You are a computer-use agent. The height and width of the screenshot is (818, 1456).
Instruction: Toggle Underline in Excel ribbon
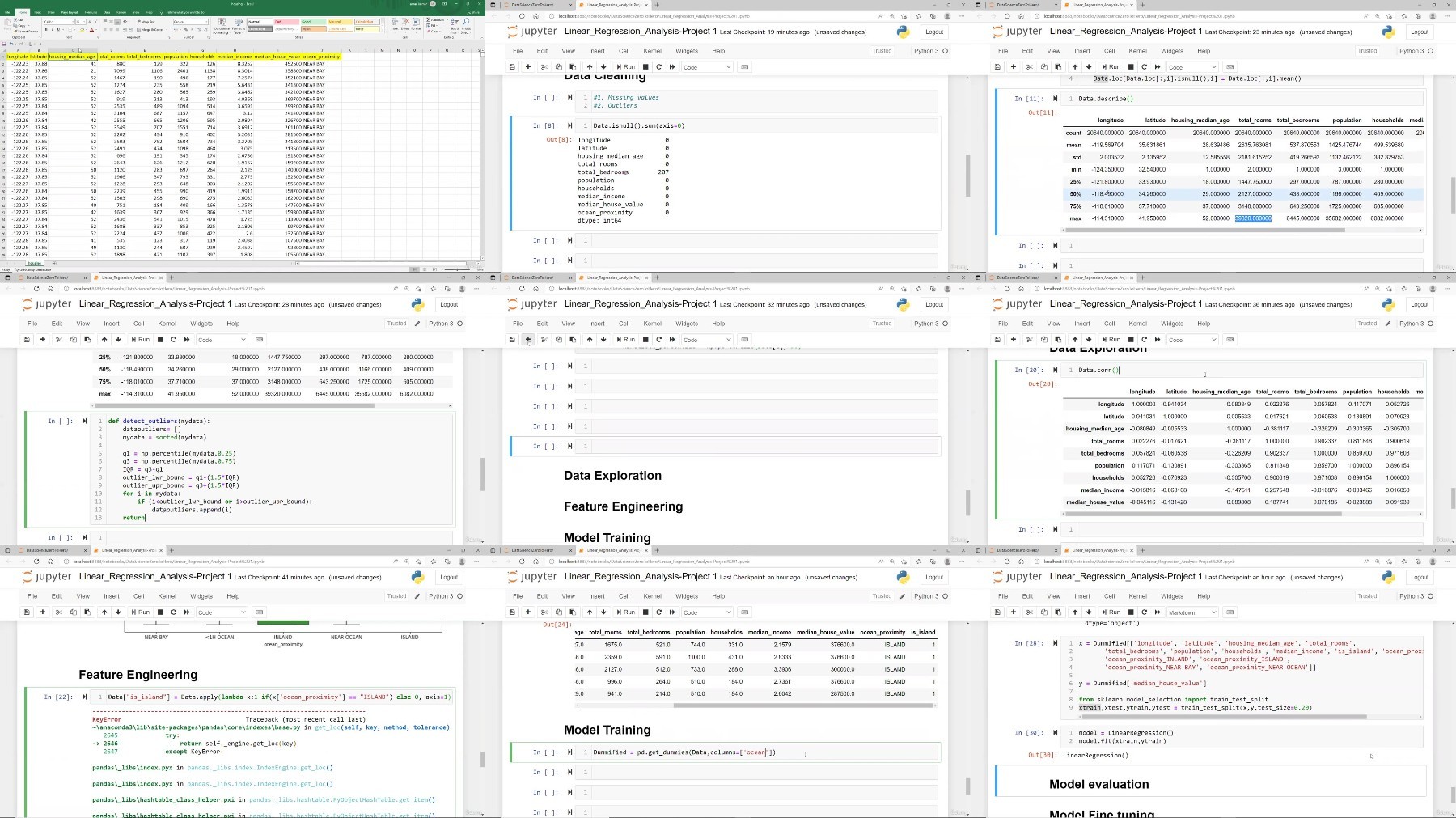58,29
